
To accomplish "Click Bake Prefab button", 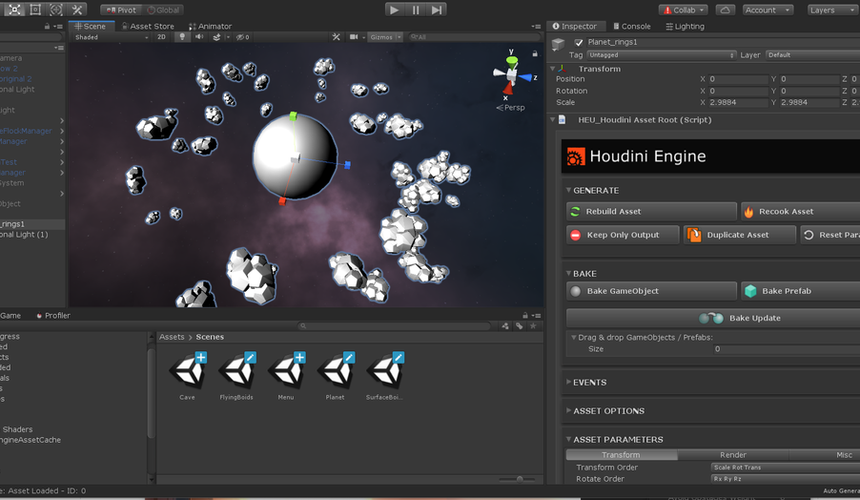I will click(x=800, y=291).
